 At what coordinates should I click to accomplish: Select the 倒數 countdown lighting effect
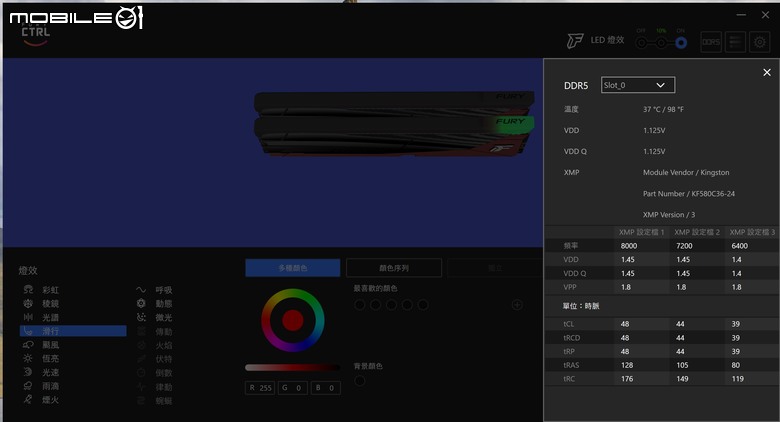155,373
